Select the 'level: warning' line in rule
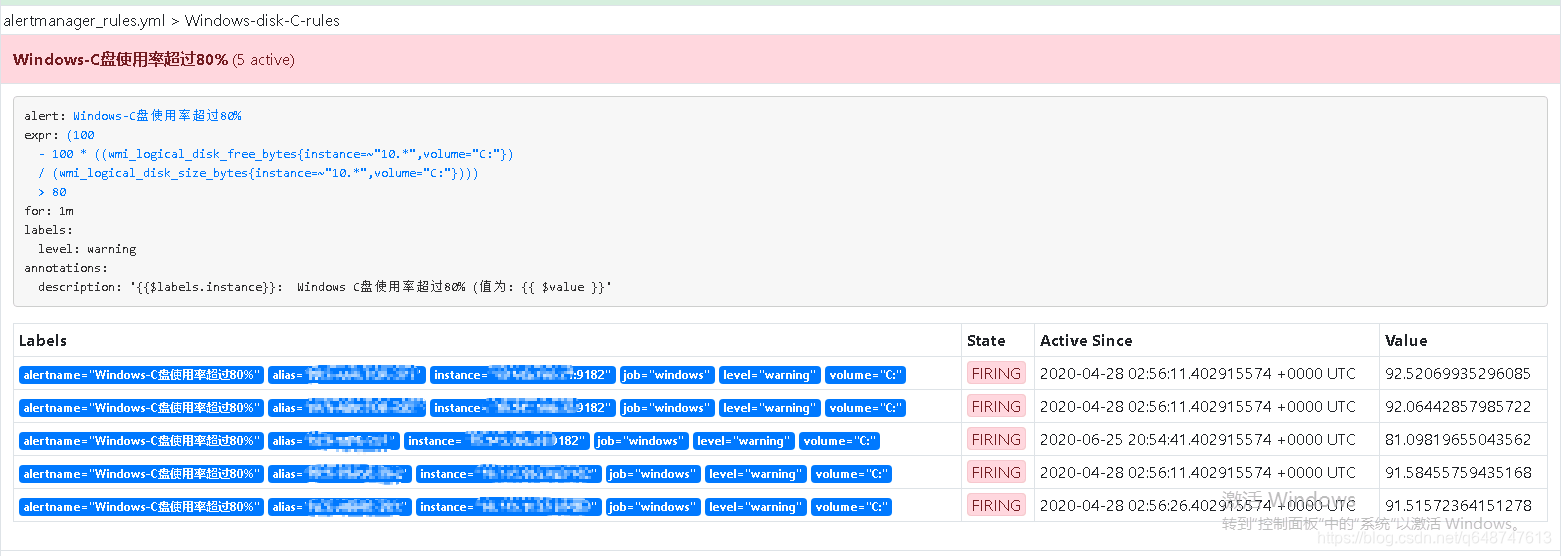 [x=87, y=249]
